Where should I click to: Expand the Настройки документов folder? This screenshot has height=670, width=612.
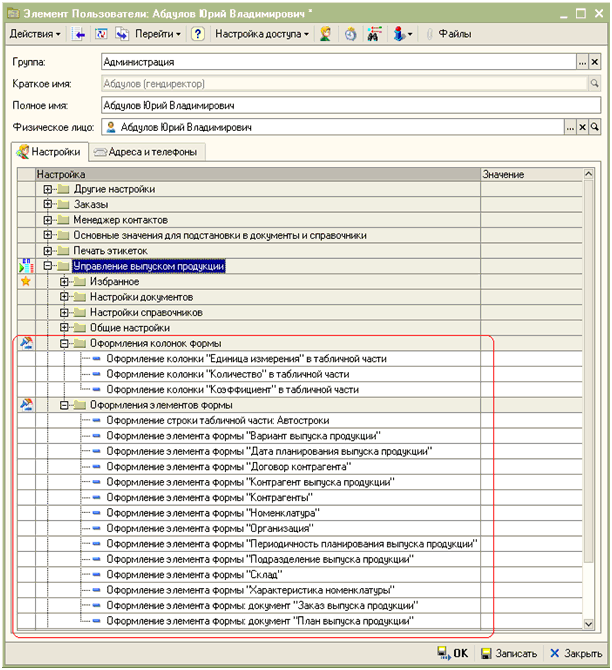[64, 297]
